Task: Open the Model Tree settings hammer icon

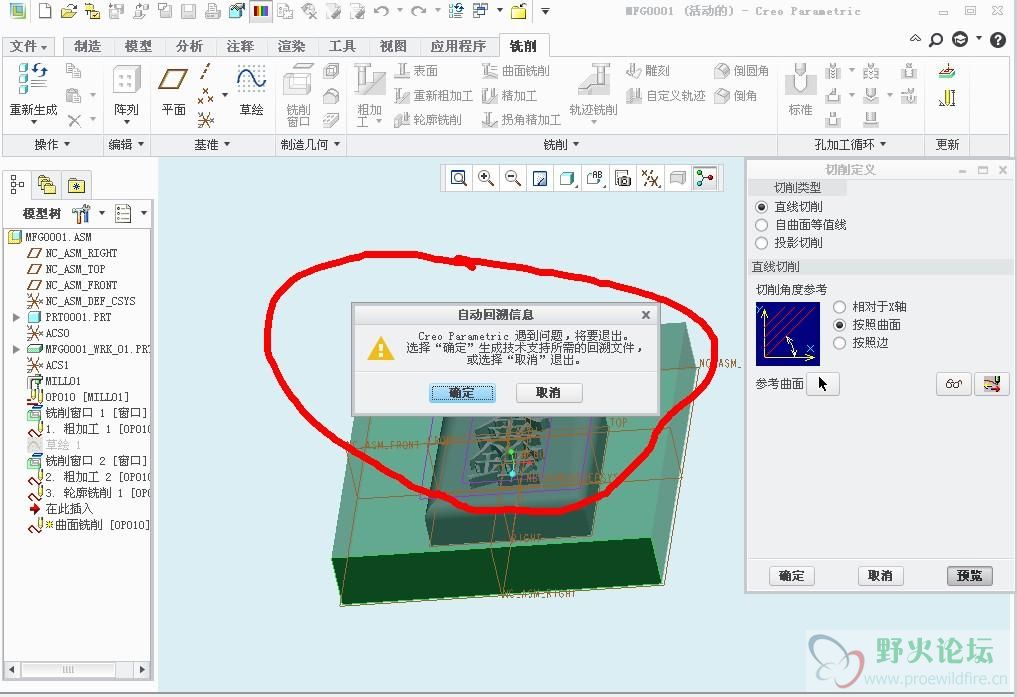Action: click(x=82, y=213)
